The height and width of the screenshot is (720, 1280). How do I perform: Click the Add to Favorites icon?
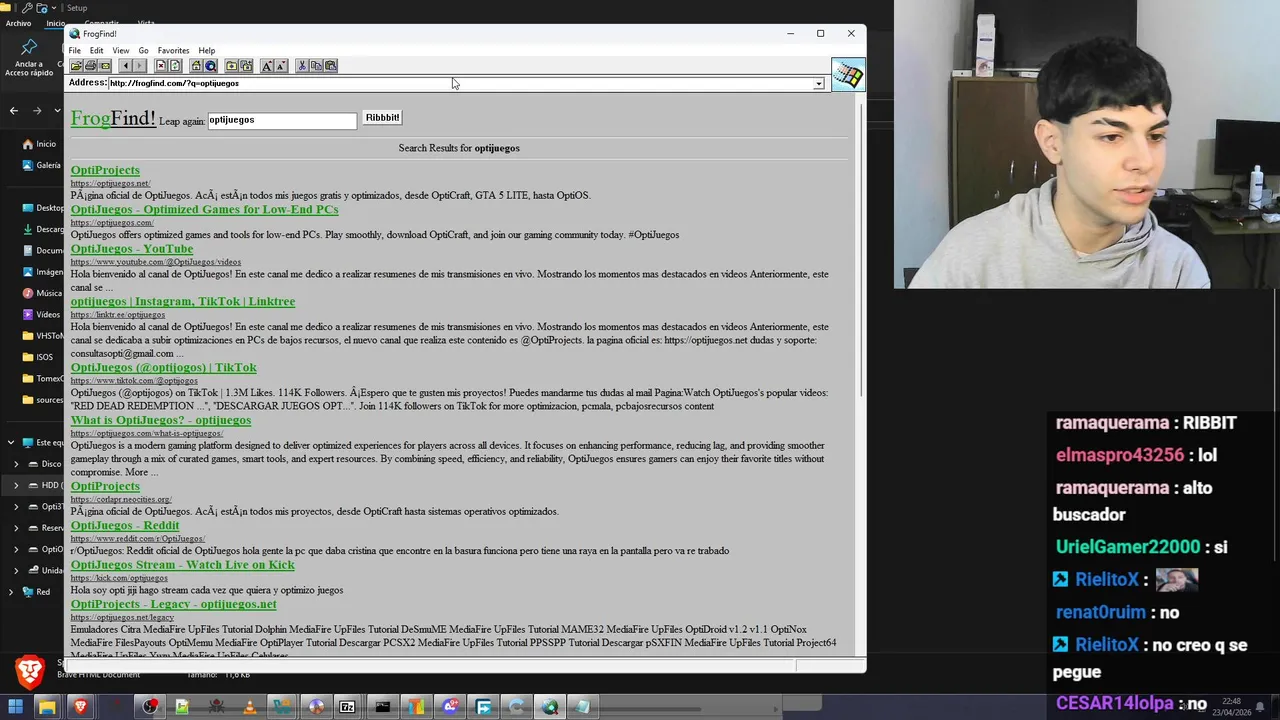click(x=246, y=66)
